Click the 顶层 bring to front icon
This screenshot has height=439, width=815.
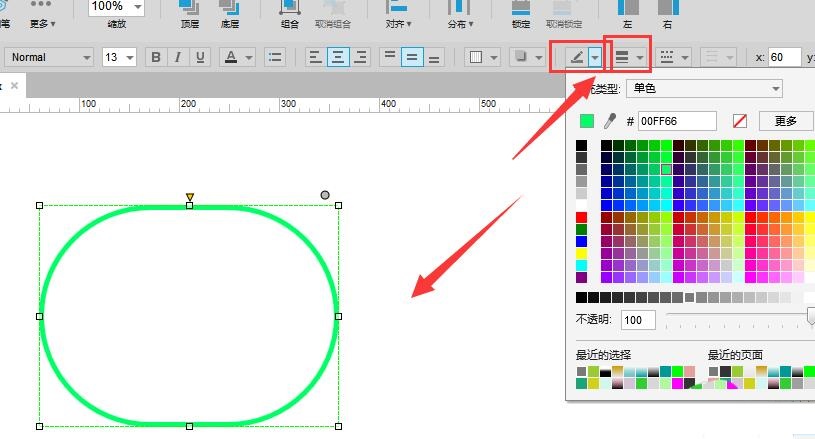pyautogui.click(x=189, y=12)
